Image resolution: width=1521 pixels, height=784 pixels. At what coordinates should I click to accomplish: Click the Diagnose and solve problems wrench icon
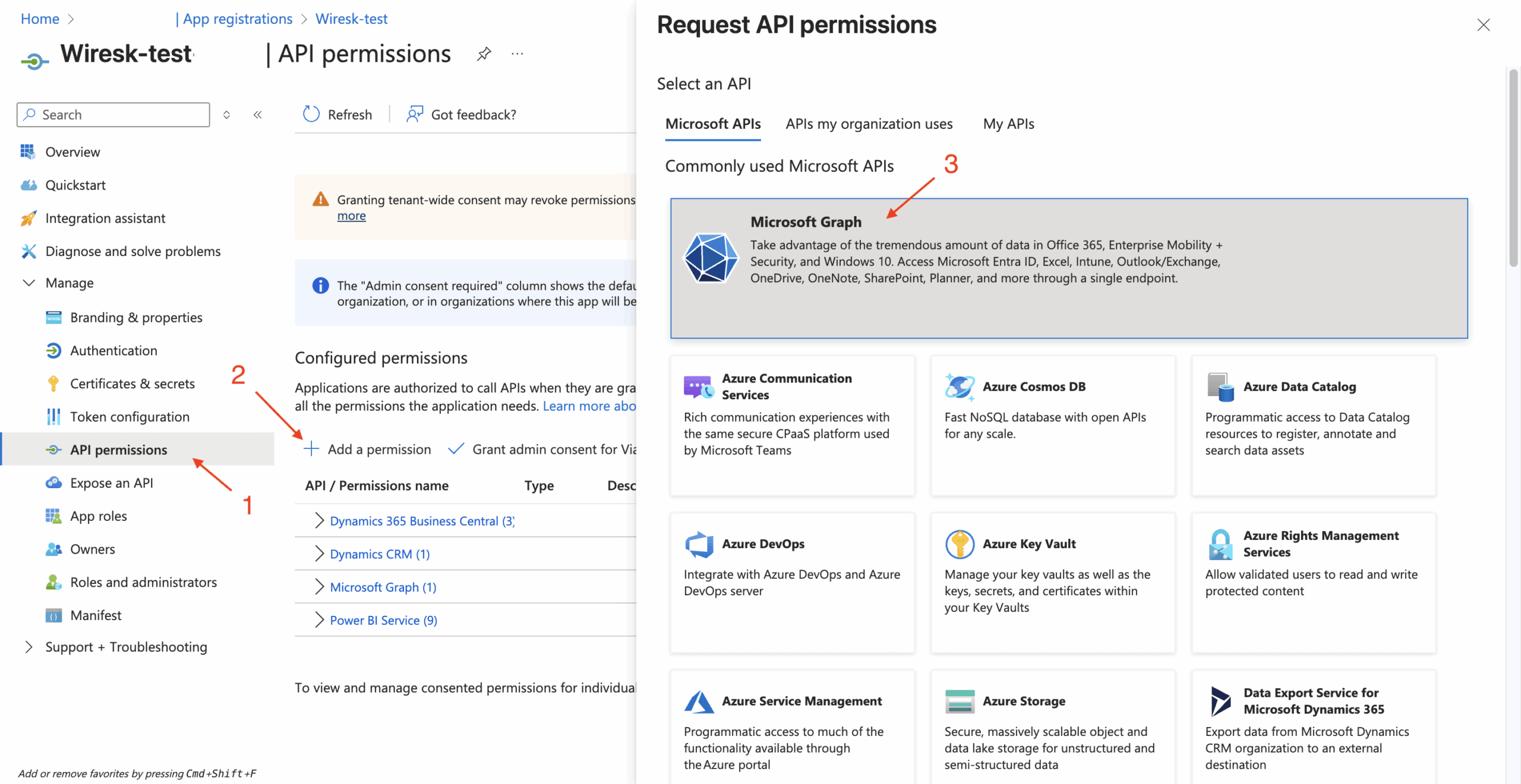point(28,251)
